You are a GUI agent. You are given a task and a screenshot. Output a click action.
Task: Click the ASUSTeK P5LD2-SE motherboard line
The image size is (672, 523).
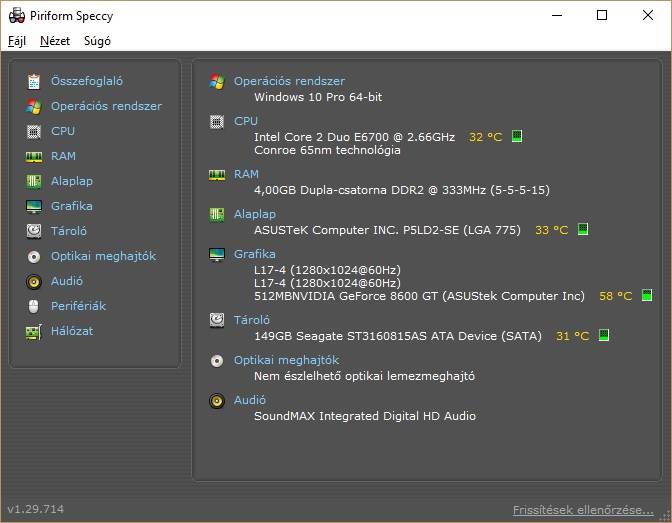(x=387, y=230)
